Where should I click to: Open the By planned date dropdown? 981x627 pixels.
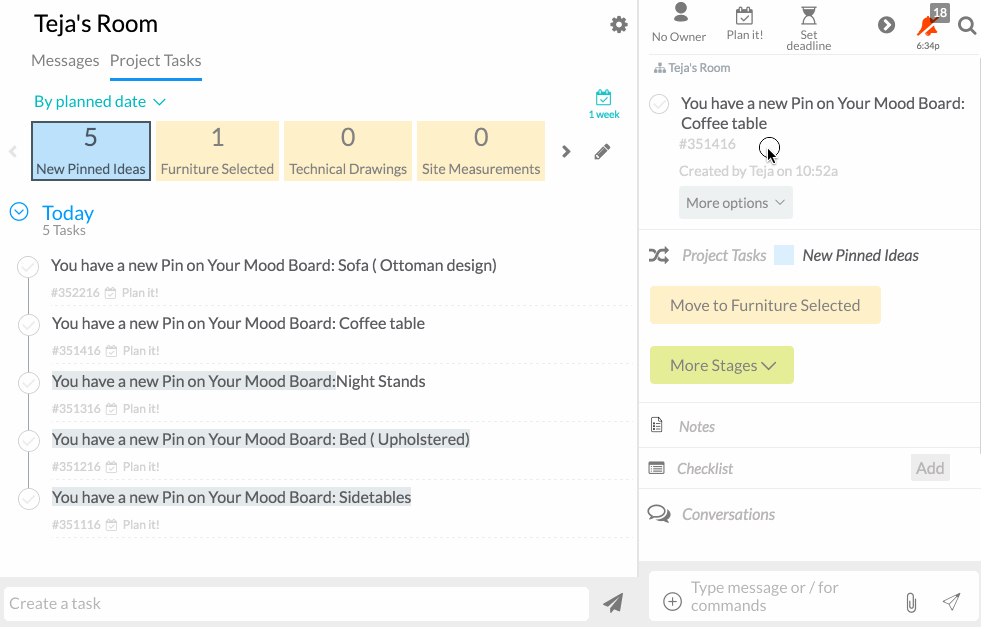point(99,102)
